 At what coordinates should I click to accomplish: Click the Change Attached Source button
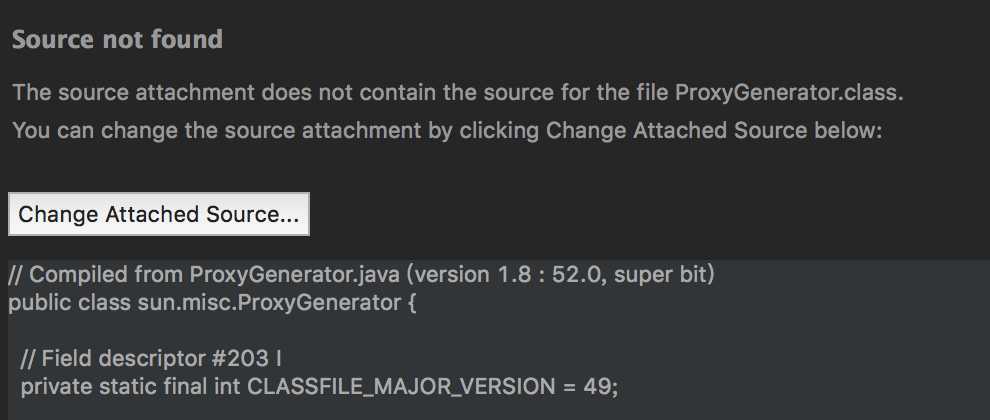point(158,214)
